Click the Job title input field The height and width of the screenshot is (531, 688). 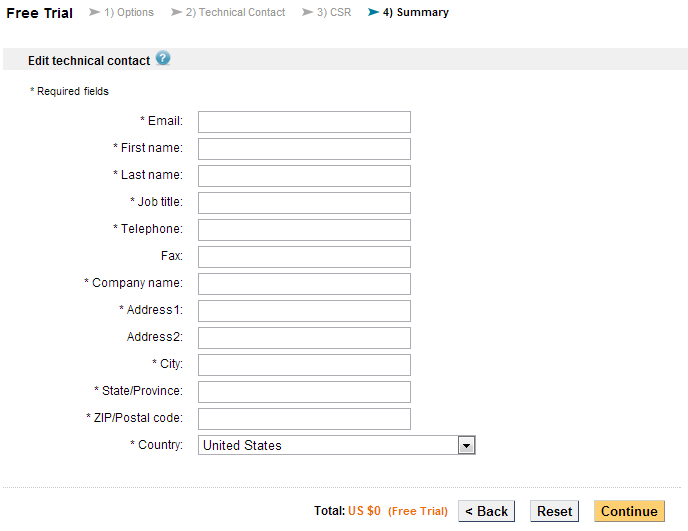pyautogui.click(x=304, y=203)
